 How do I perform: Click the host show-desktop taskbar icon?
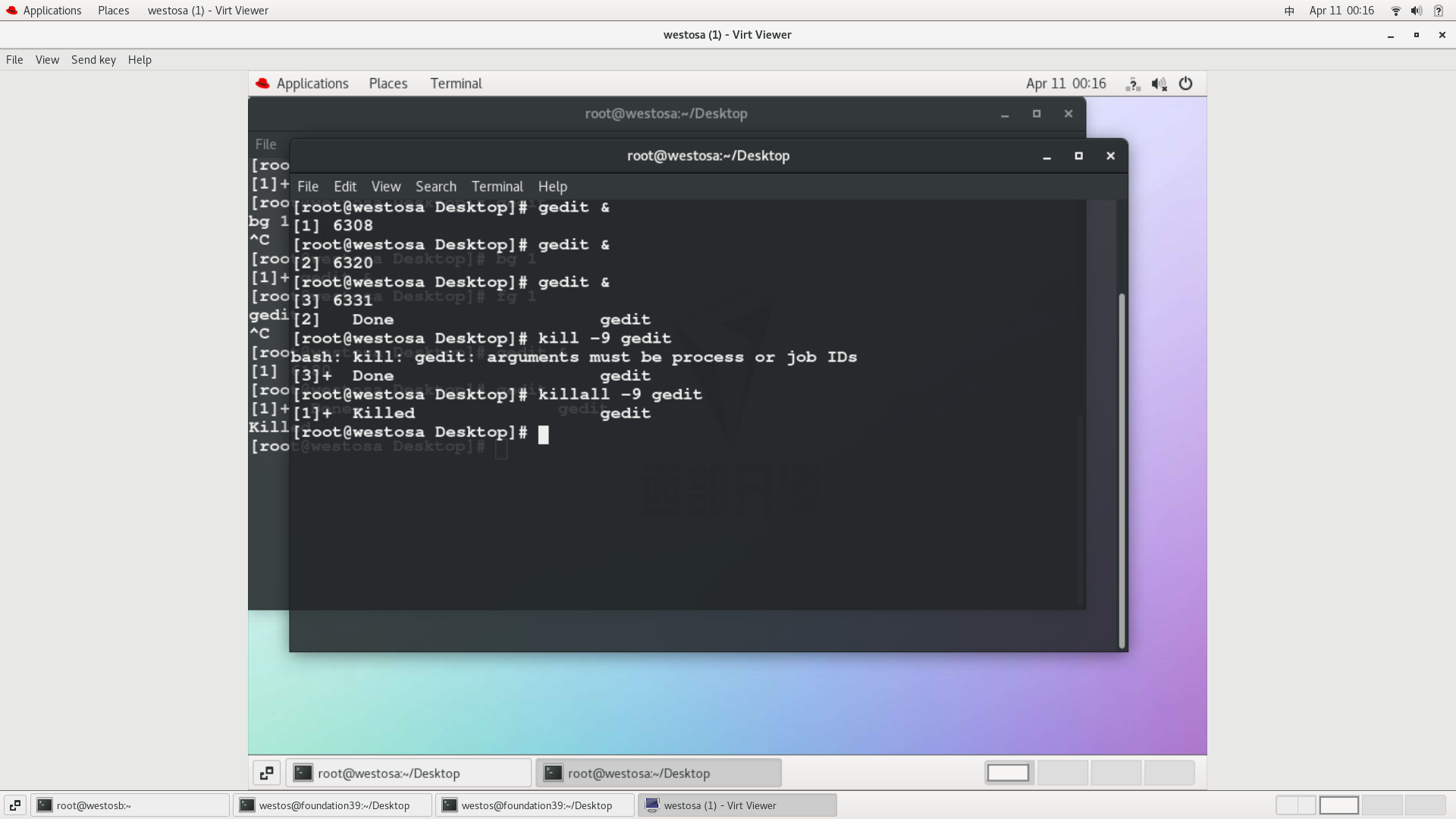coord(15,805)
